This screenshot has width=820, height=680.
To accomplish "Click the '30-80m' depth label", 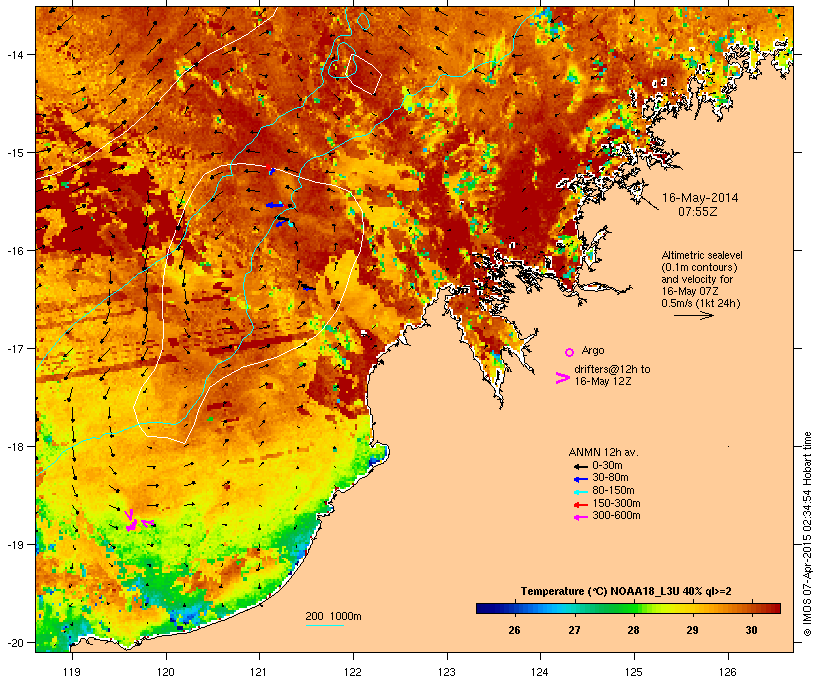I will click(x=610, y=478).
